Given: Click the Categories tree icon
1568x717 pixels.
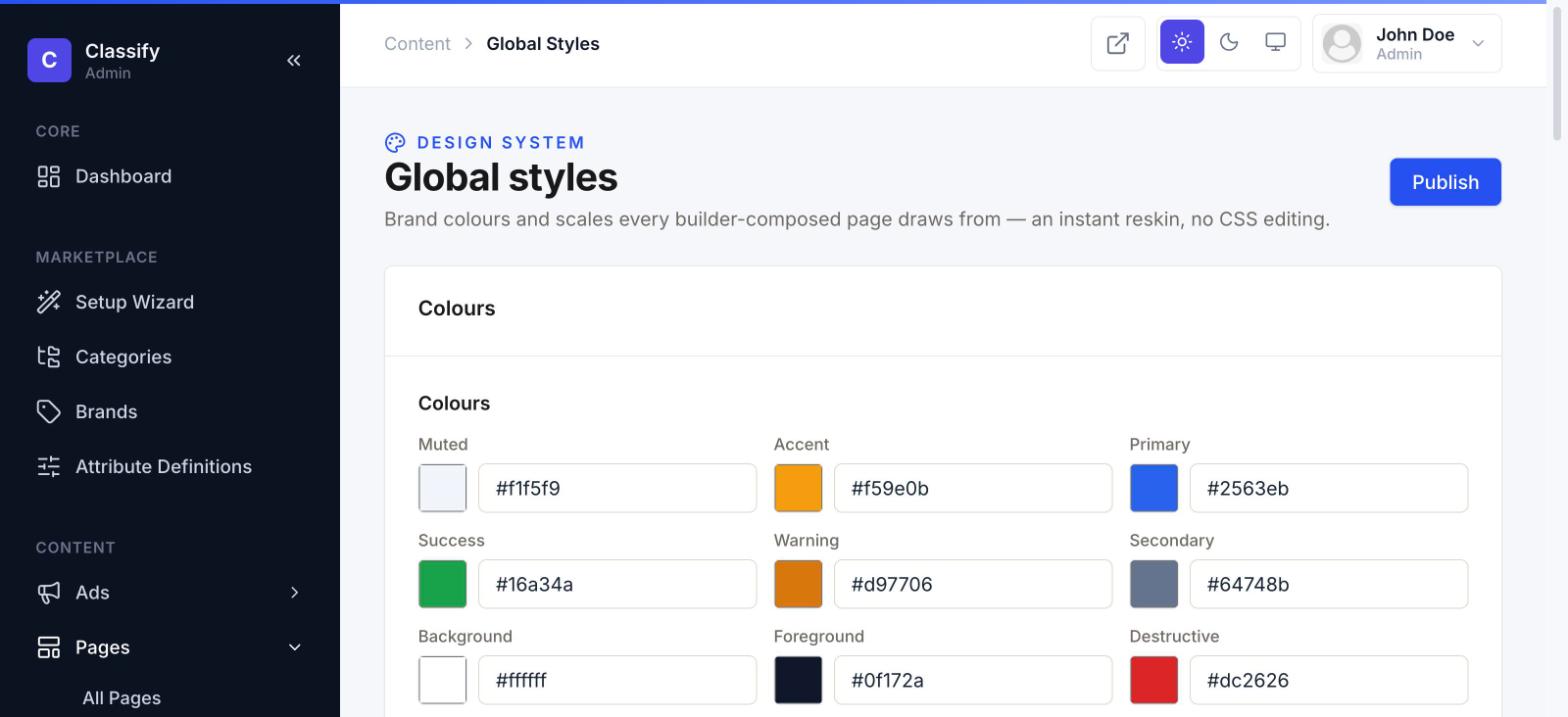Looking at the screenshot, I should click(49, 357).
